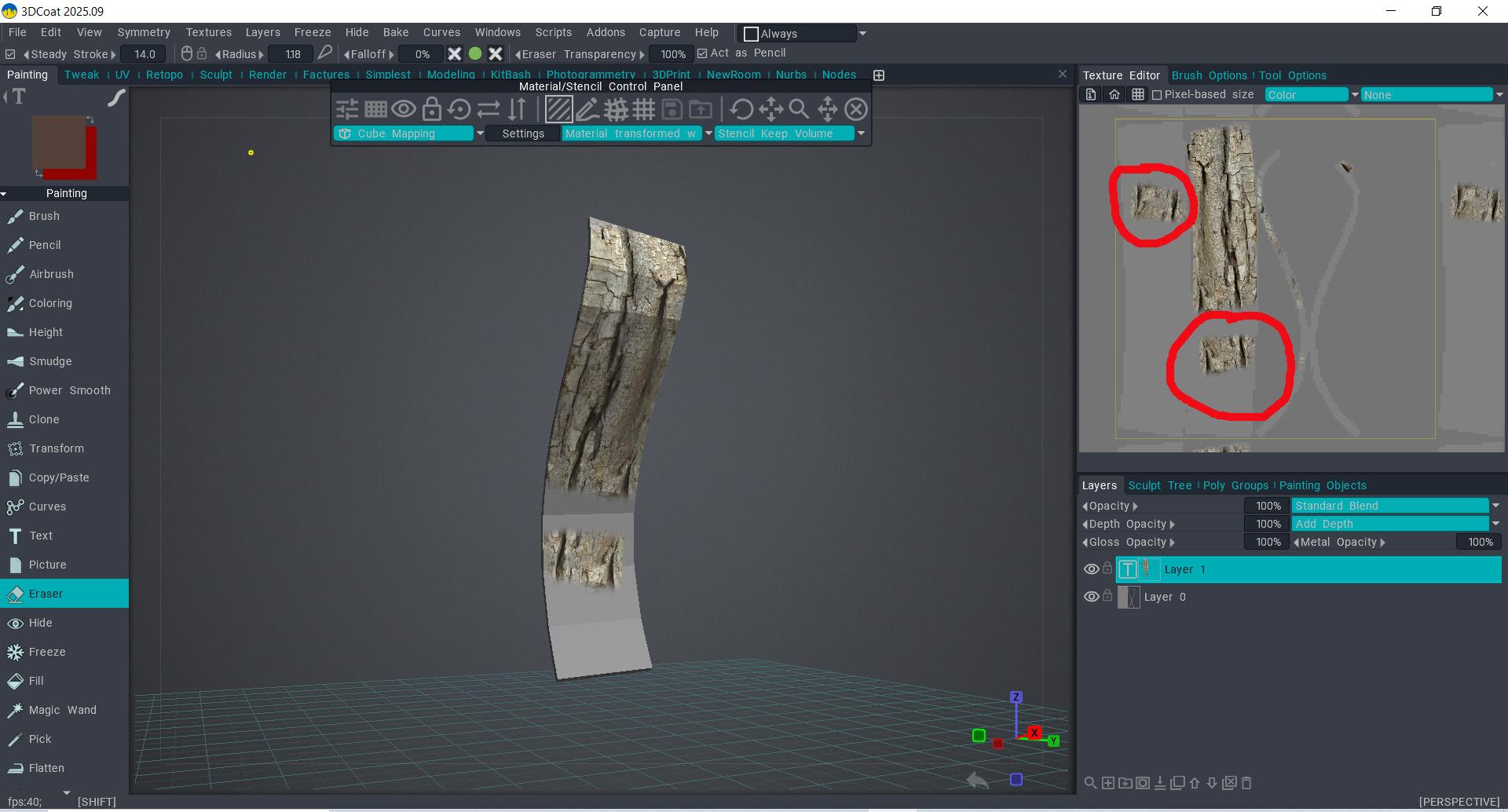
Task: Close the Material/Stencil Control Panel with X icon
Action: (856, 109)
